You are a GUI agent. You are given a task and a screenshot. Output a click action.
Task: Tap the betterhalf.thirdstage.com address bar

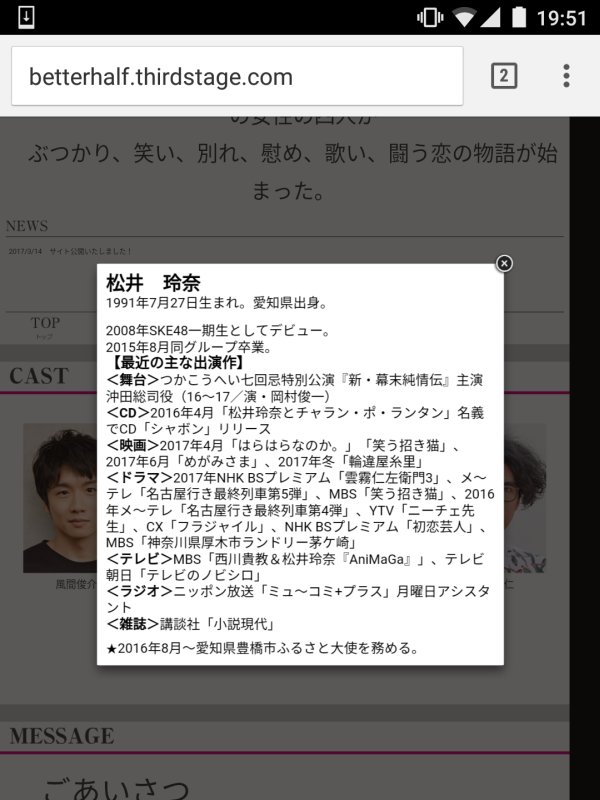click(x=237, y=77)
